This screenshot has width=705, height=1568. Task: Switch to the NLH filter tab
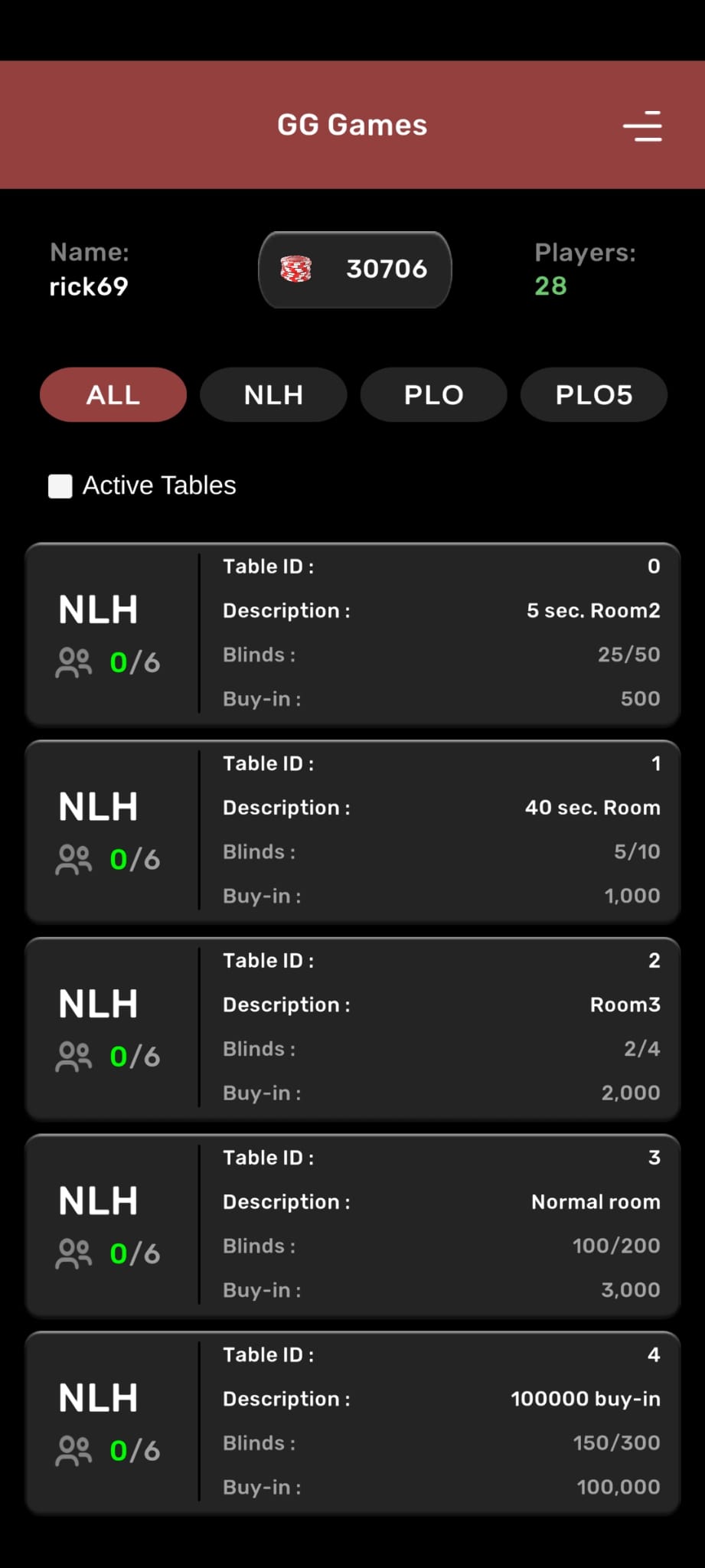273,395
